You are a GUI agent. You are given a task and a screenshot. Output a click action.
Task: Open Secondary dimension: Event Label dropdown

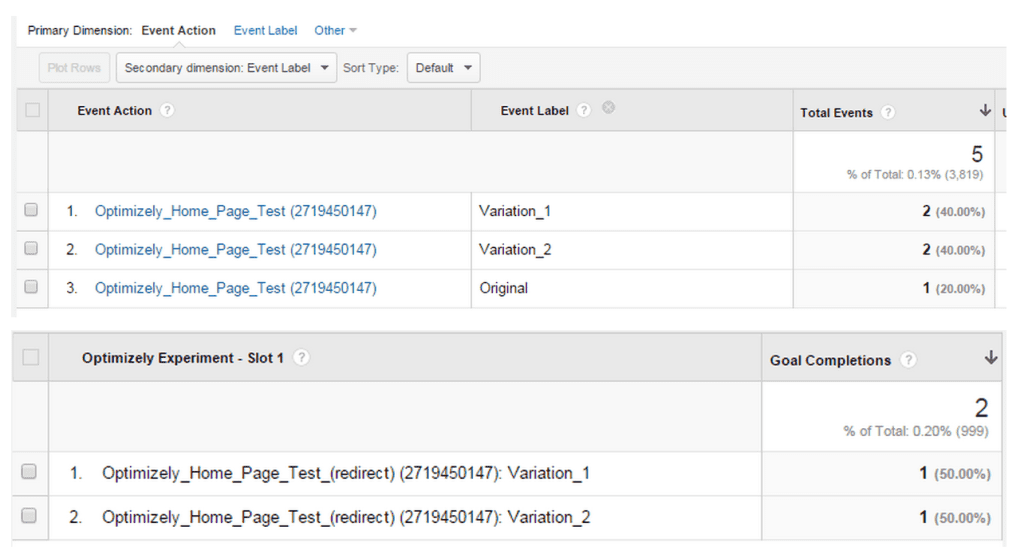[x=227, y=68]
